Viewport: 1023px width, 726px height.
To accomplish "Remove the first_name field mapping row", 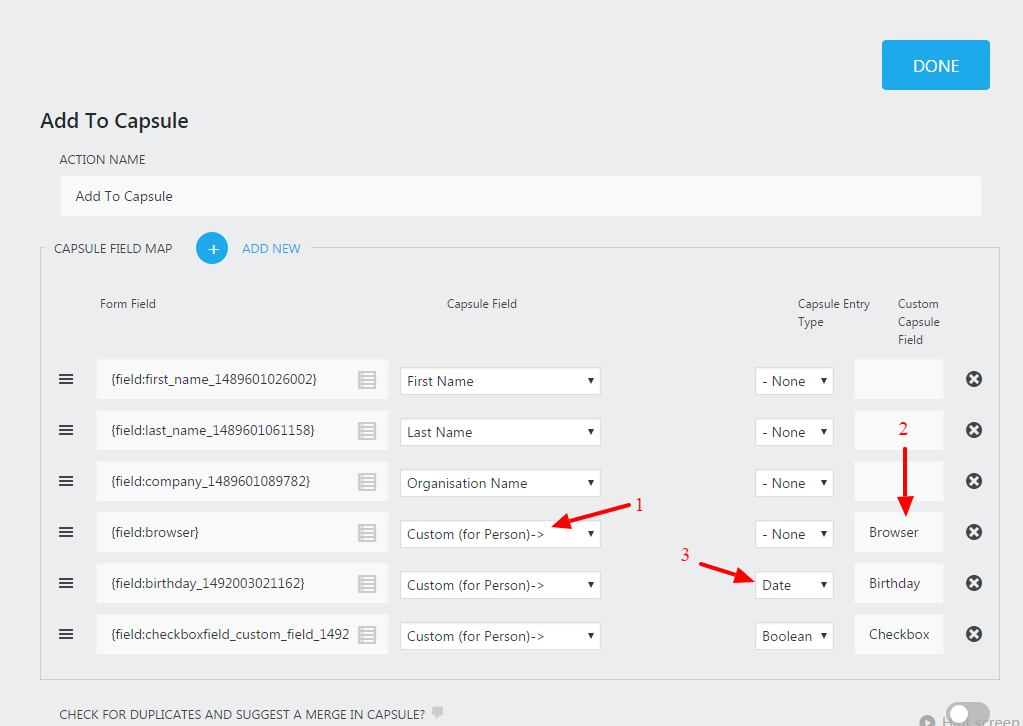I will click(x=973, y=379).
